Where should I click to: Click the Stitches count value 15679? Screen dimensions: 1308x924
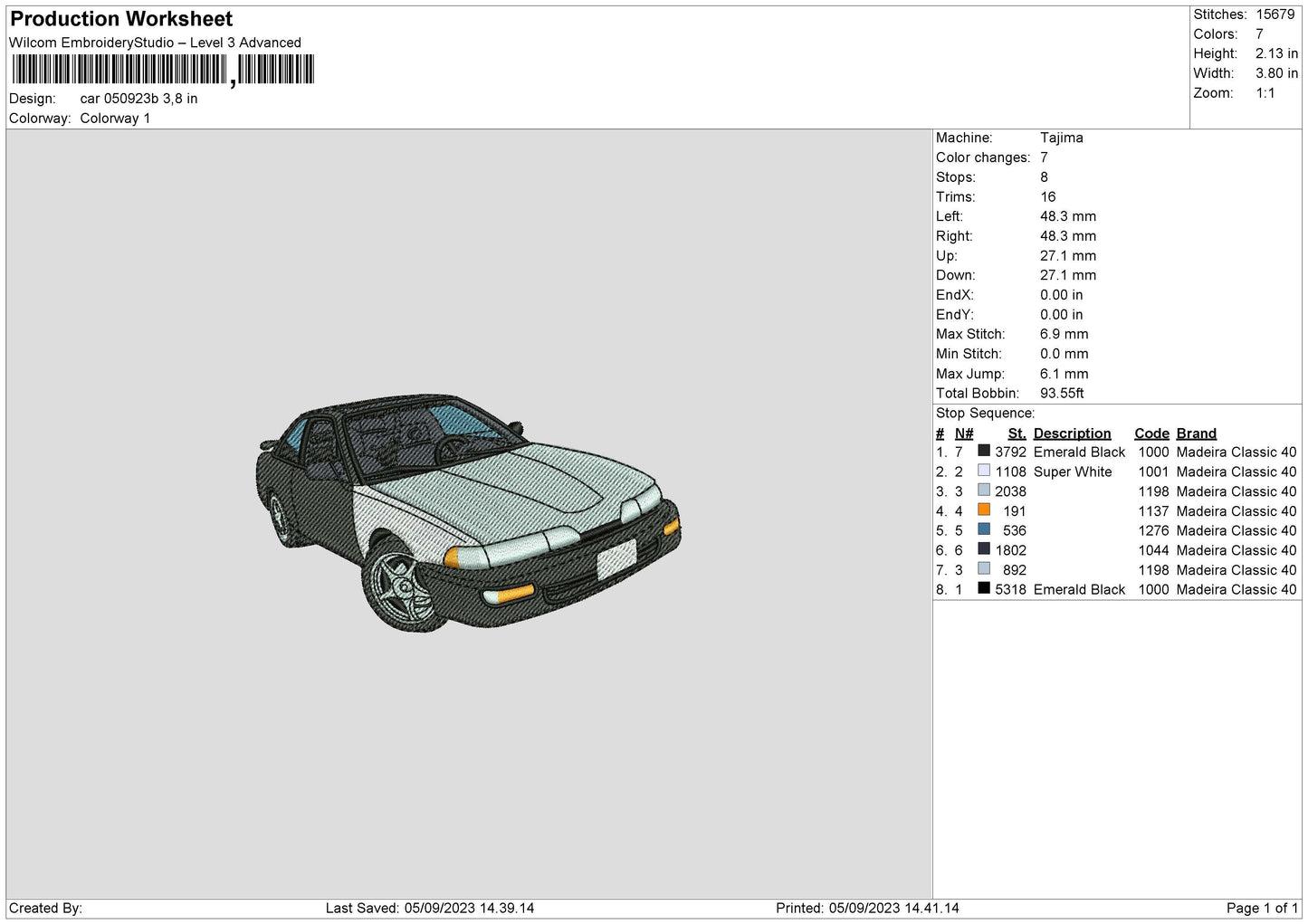point(1275,14)
